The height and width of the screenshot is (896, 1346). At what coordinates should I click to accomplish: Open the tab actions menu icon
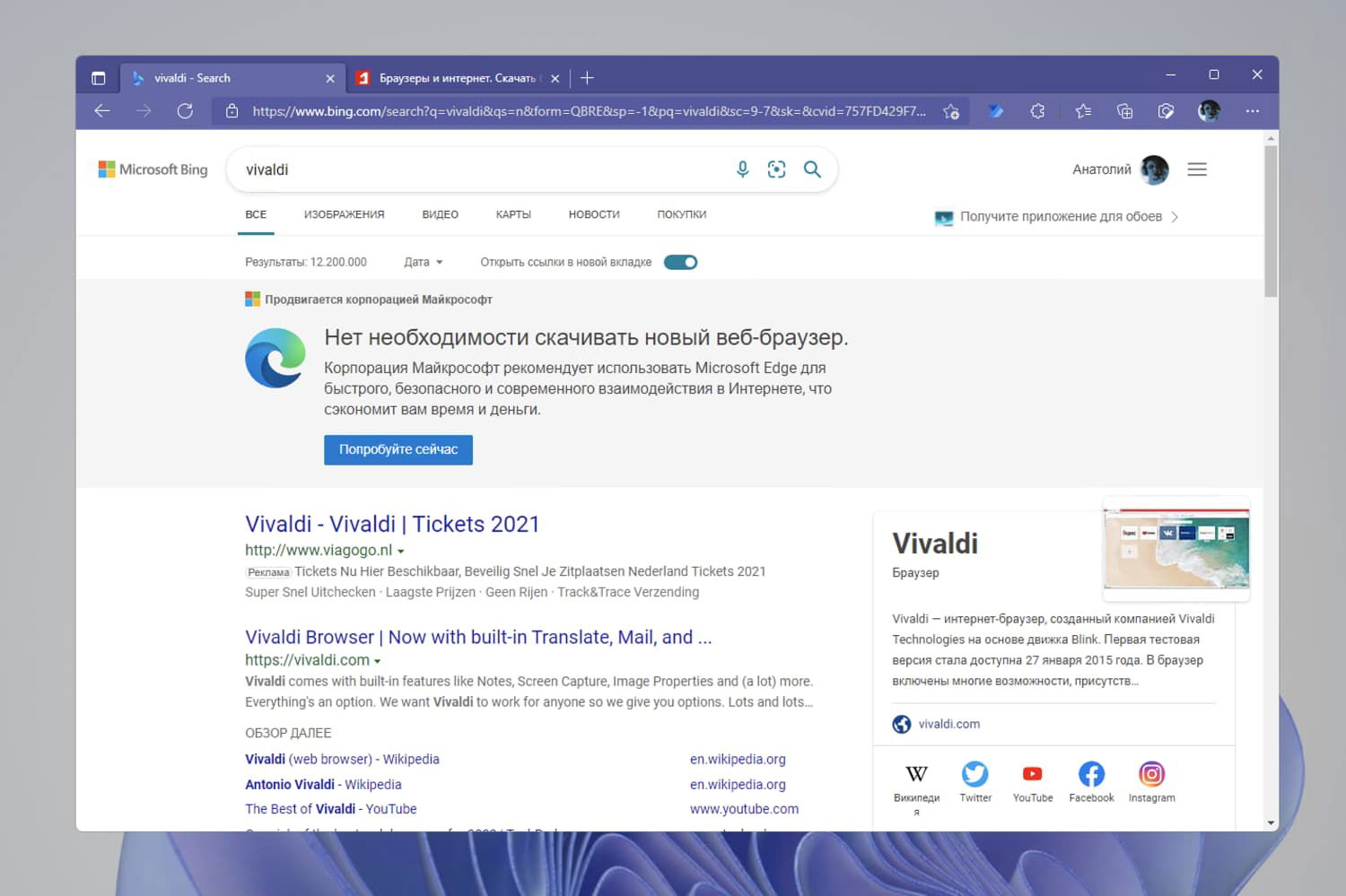tap(99, 78)
